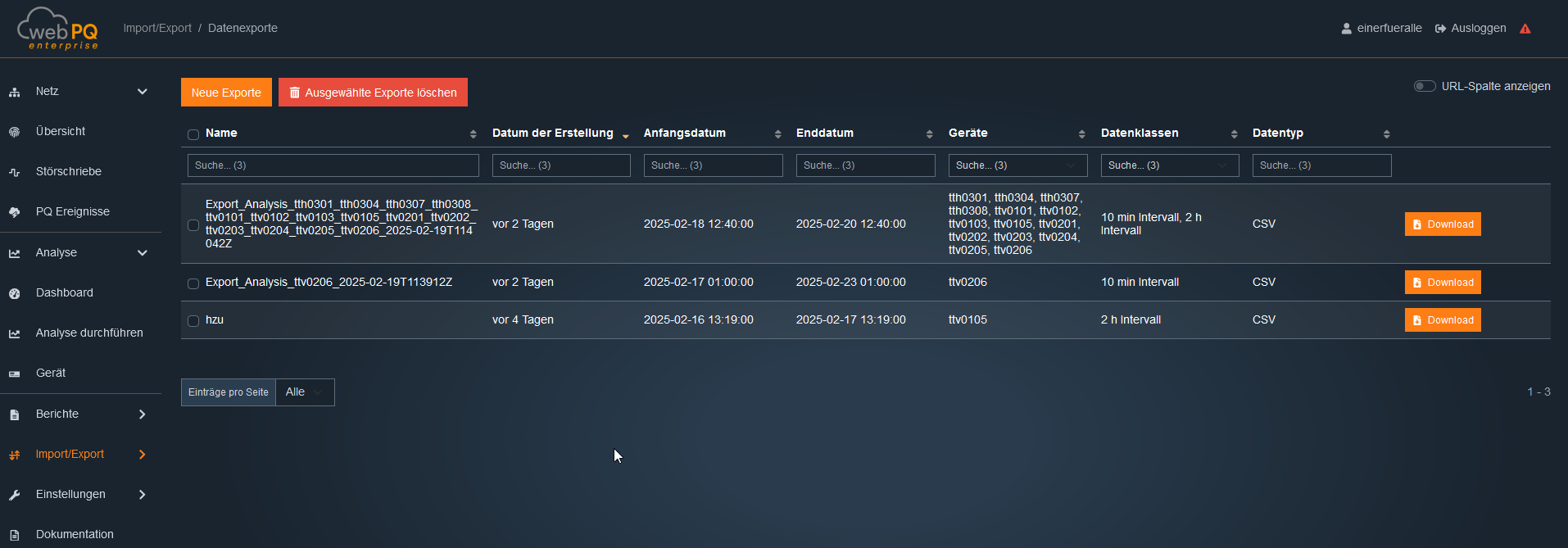
Task: Check the select-all checkbox in Name header
Action: [x=193, y=134]
